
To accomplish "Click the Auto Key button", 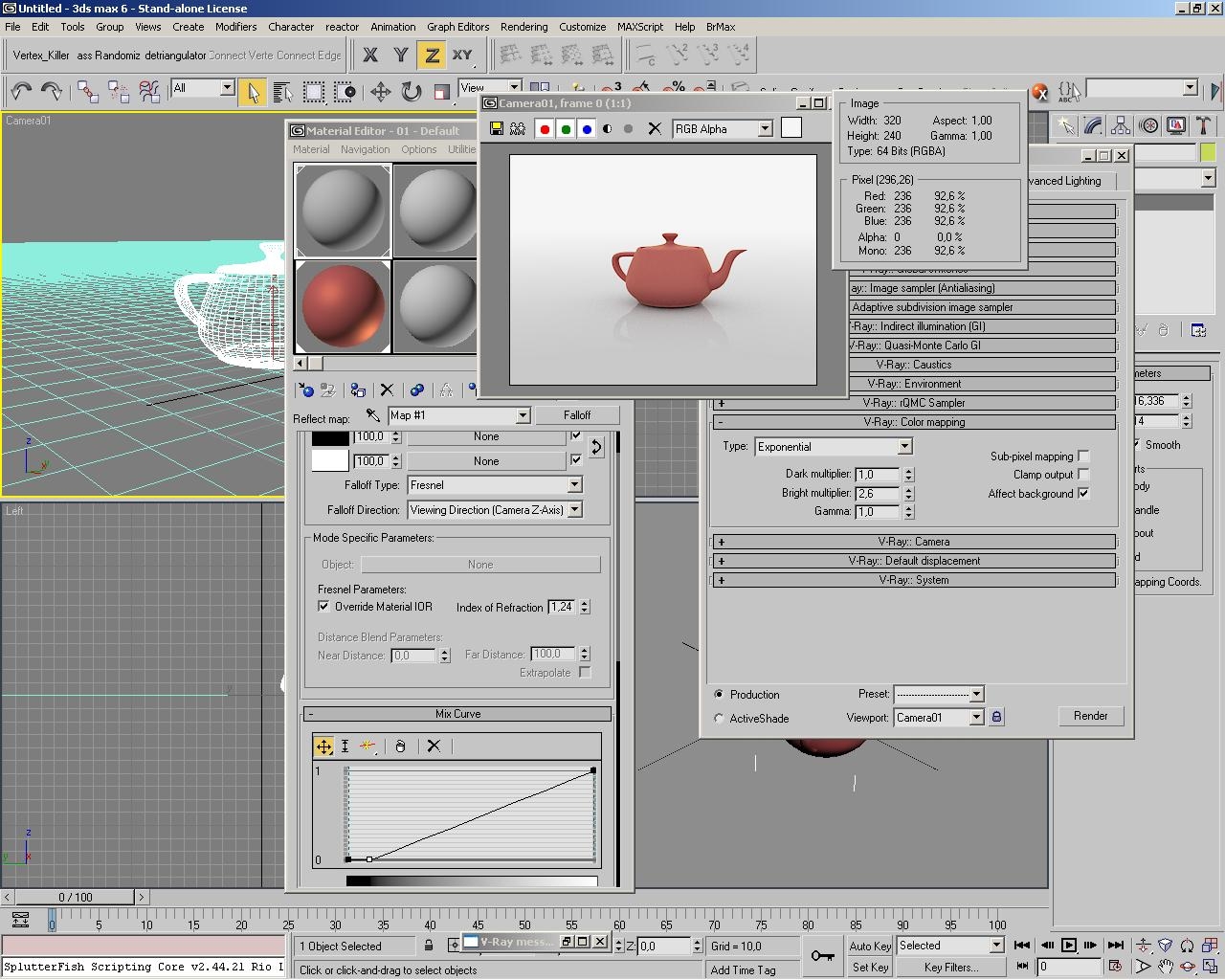I will 870,946.
